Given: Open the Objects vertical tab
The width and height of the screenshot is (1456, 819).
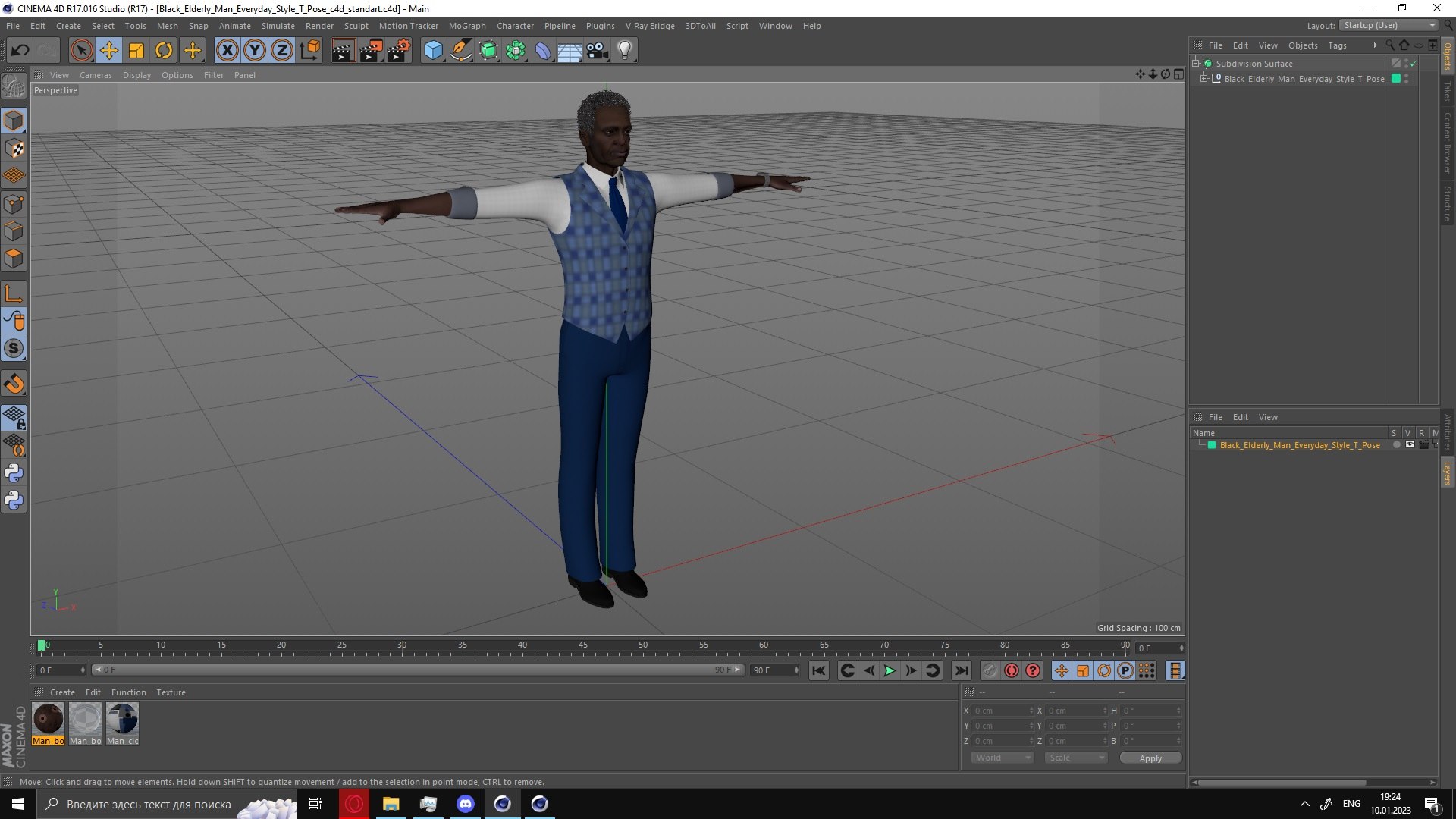Looking at the screenshot, I should pos(1448,56).
